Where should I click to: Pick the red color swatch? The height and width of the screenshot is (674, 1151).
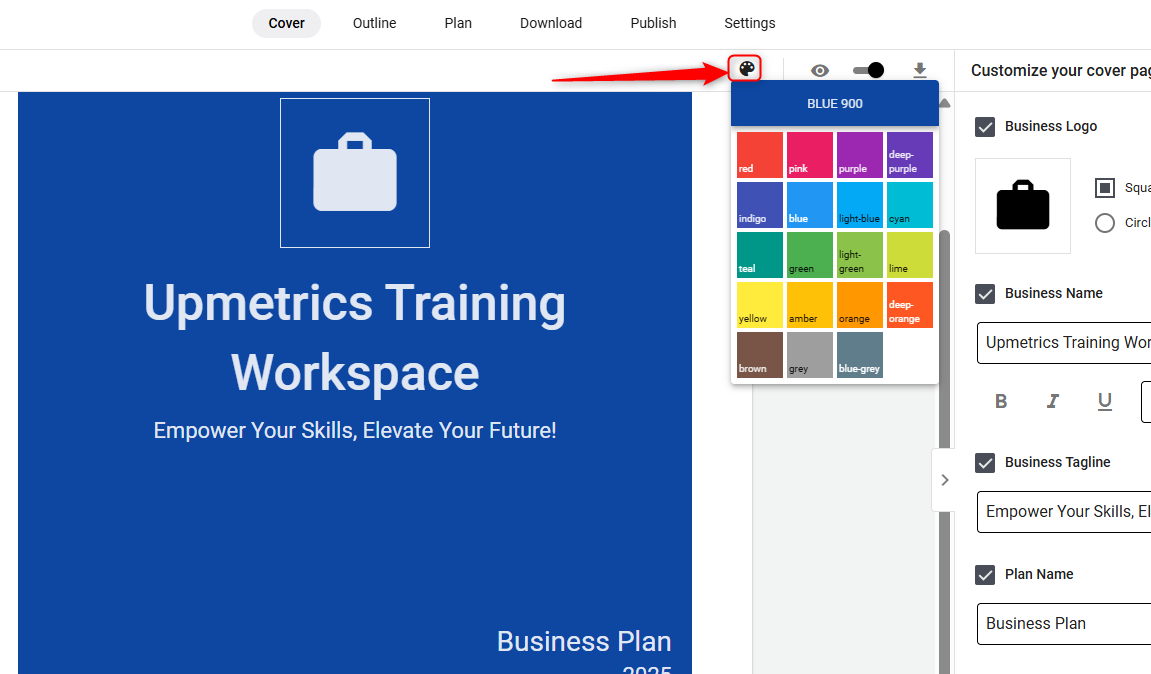[760, 155]
